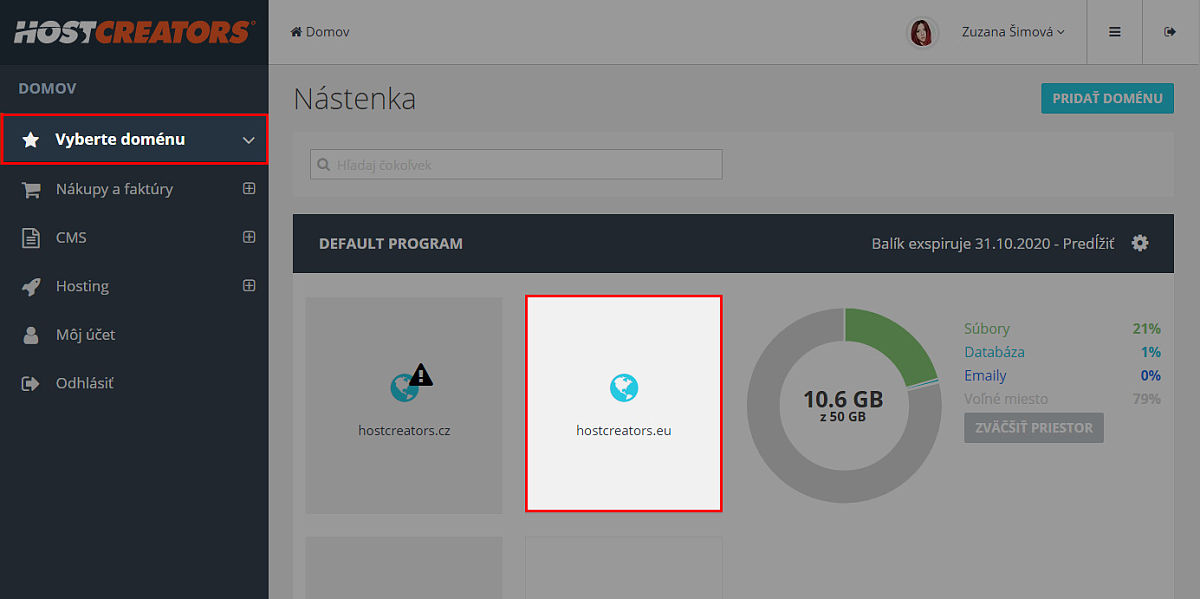This screenshot has height=599, width=1200.
Task: Expand the Vyberte doménu dropdown
Action: pos(249,140)
